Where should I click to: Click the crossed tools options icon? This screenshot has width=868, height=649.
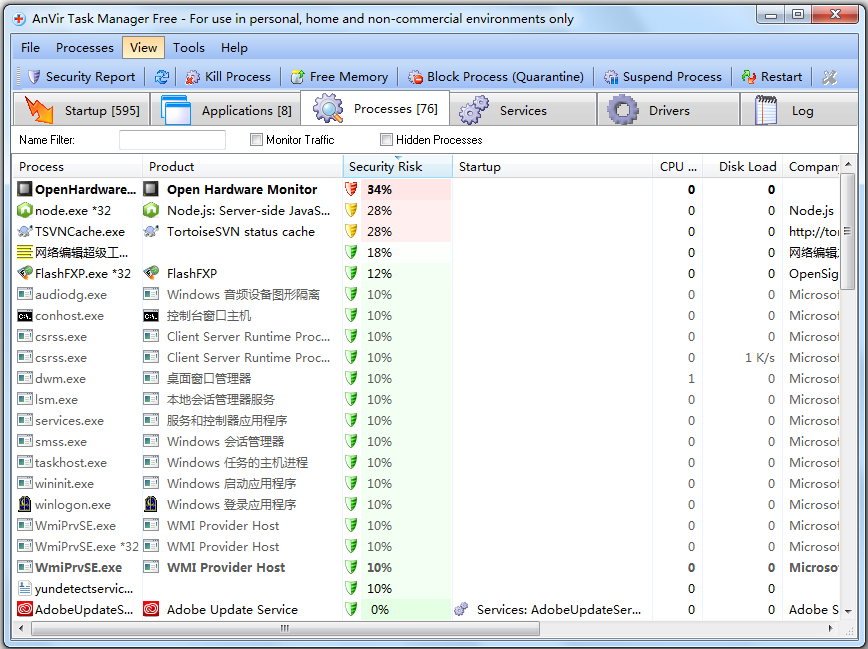tap(829, 76)
